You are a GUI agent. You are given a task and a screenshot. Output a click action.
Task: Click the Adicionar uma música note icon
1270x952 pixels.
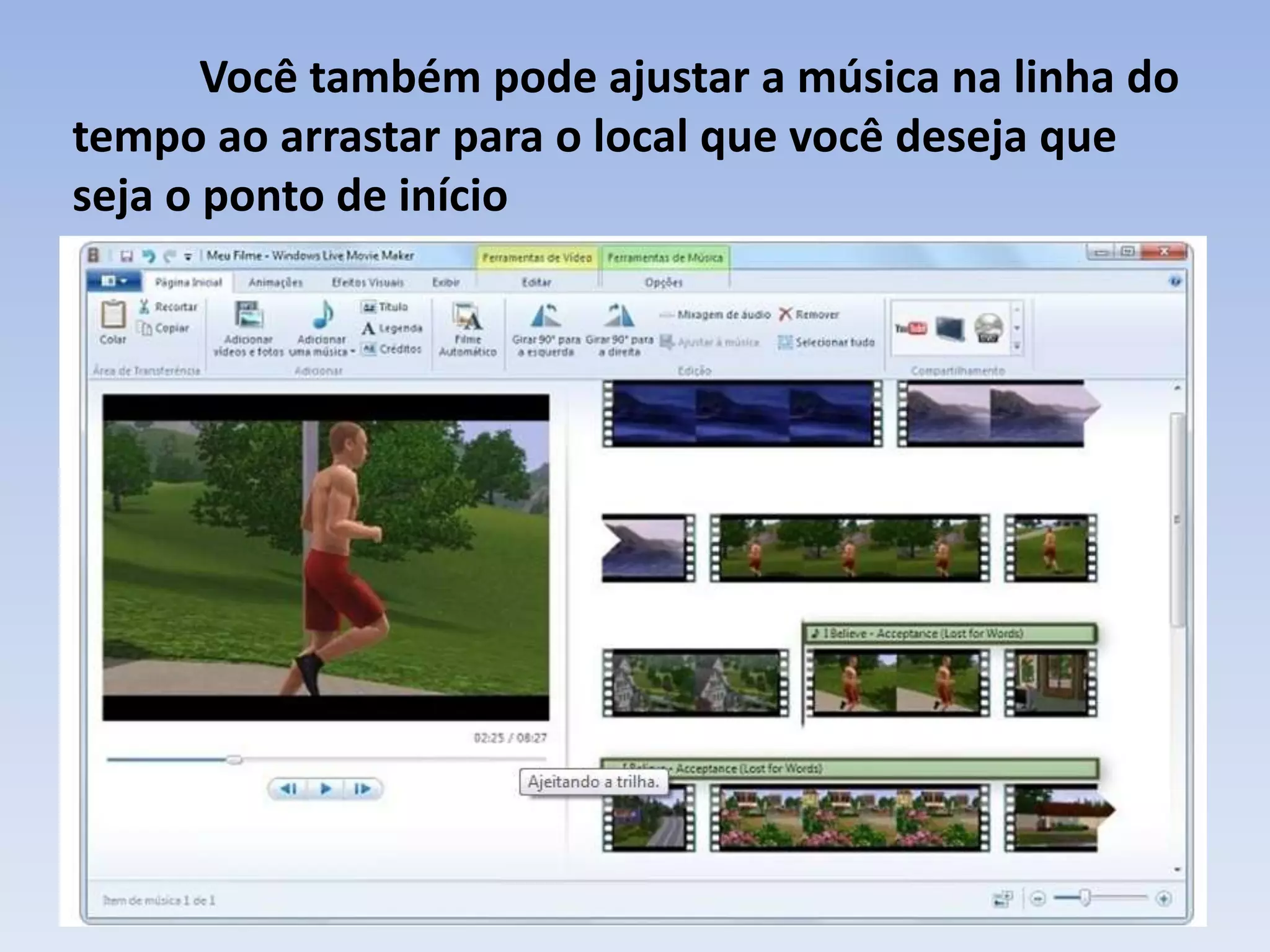point(323,315)
